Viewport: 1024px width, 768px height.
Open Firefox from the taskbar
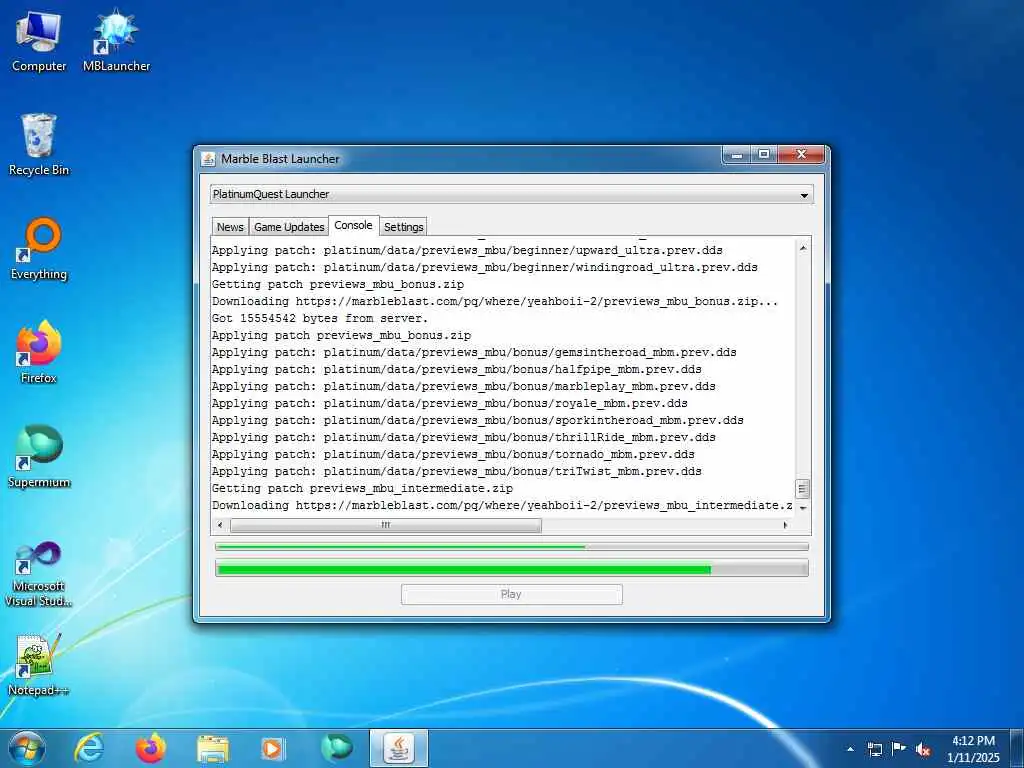(150, 748)
